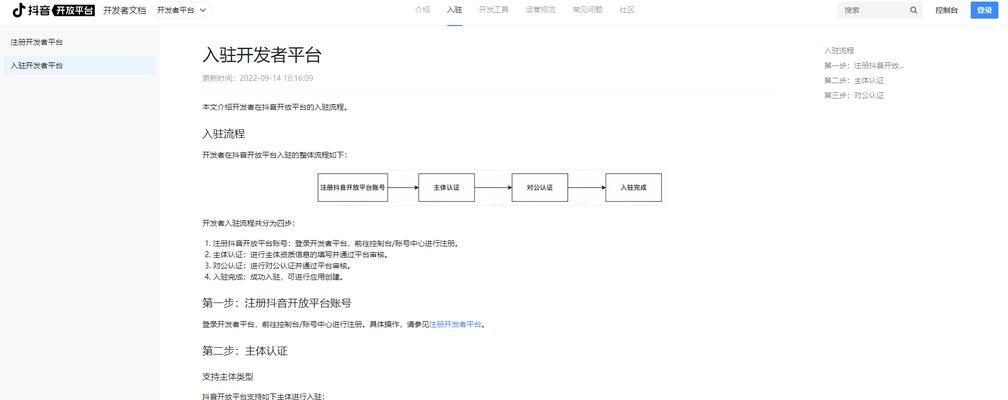Click list item 1 about 注册抖音开放平台账号
This screenshot has width=1008, height=400.
coord(332,244)
